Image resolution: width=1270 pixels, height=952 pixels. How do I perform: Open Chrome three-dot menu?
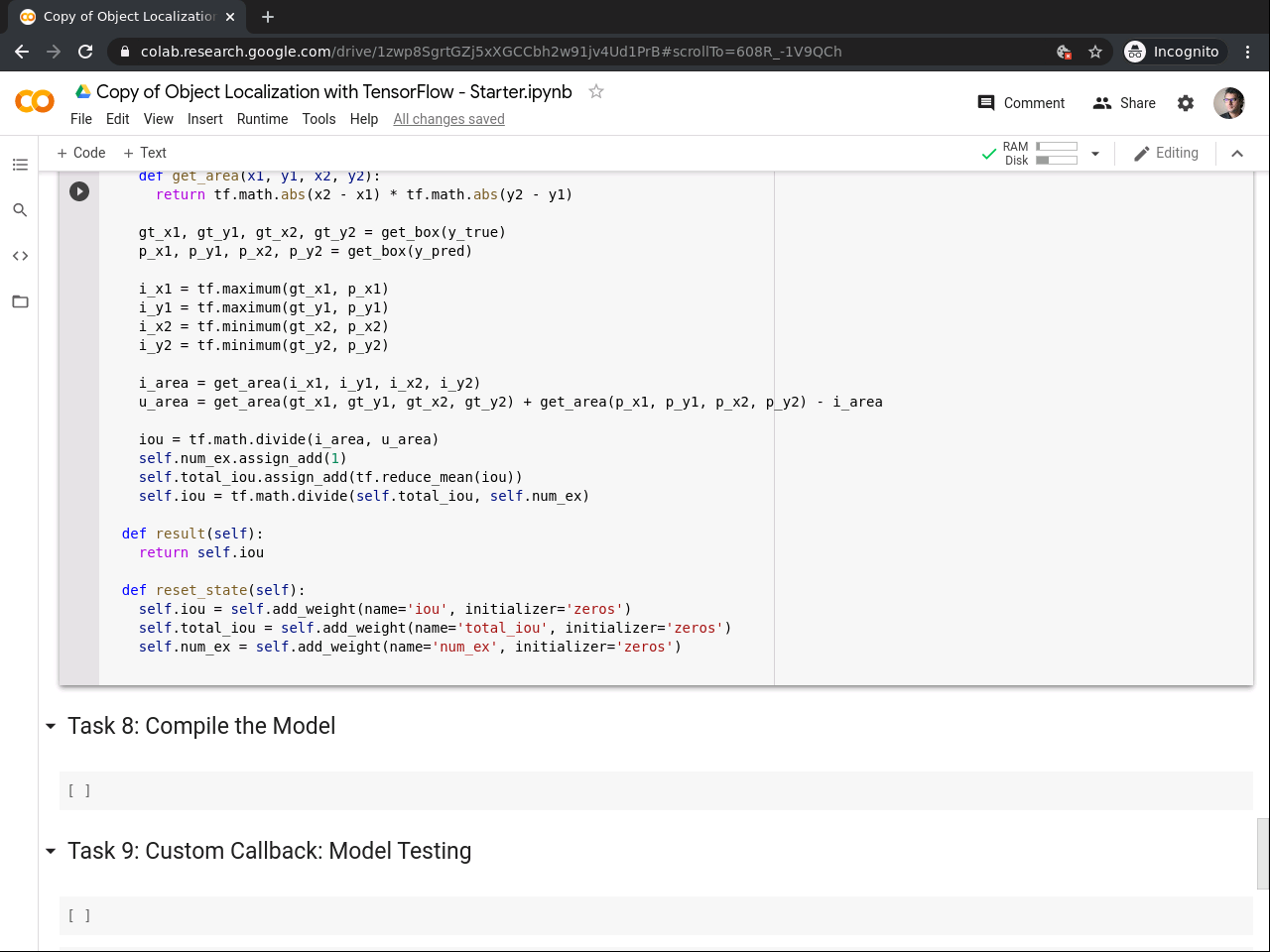(x=1248, y=52)
